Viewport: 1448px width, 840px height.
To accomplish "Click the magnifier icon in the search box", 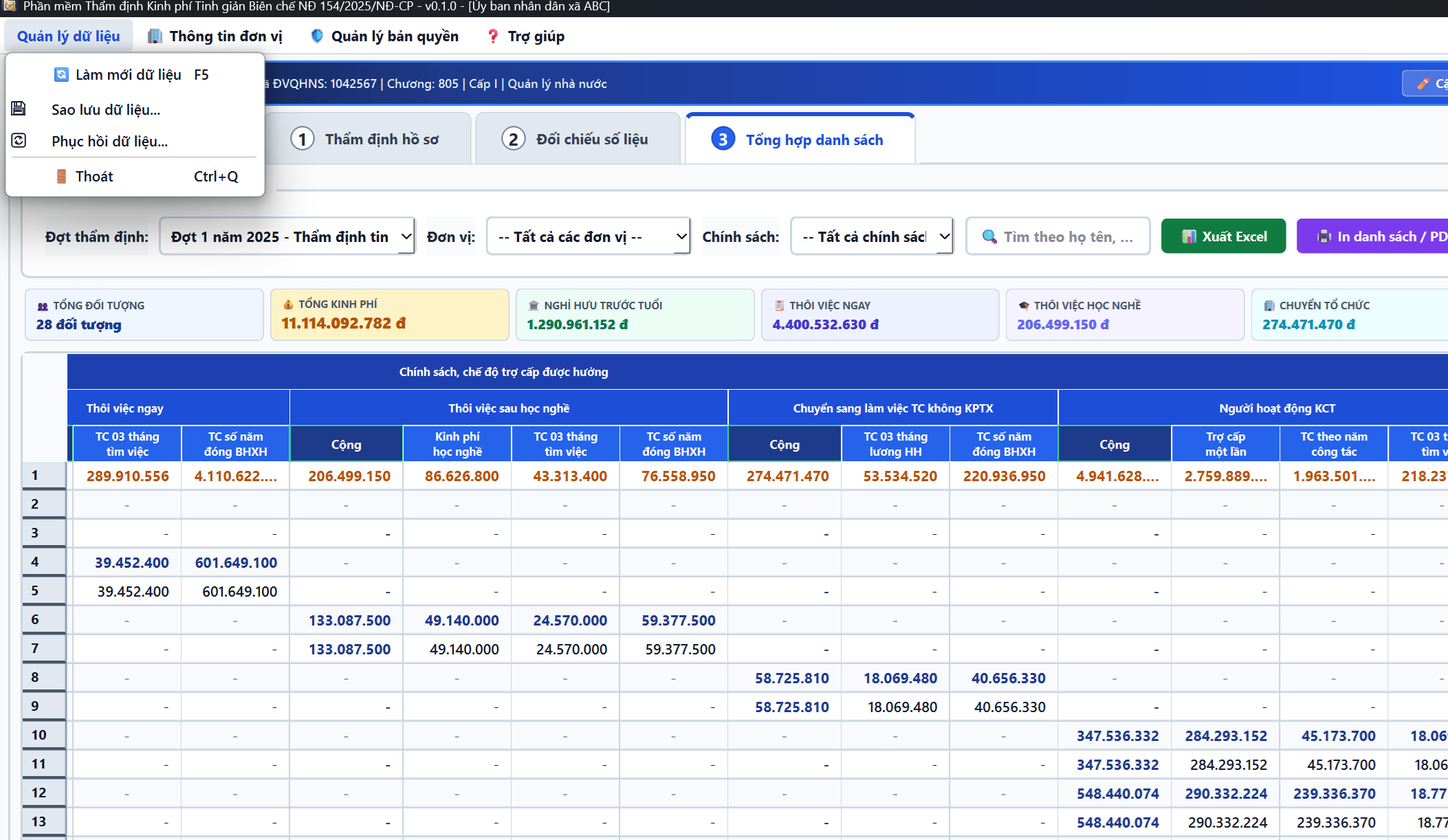I will coord(989,236).
